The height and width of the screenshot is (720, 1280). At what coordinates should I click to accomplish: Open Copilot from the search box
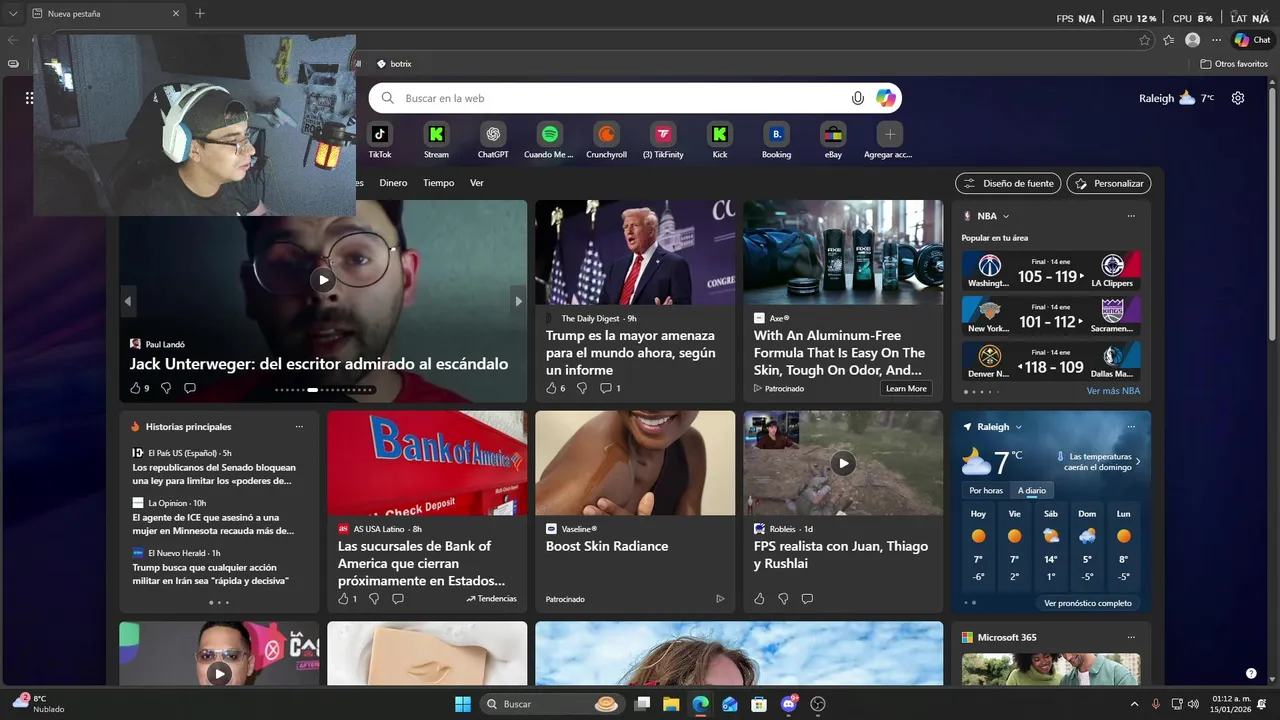coord(886,98)
